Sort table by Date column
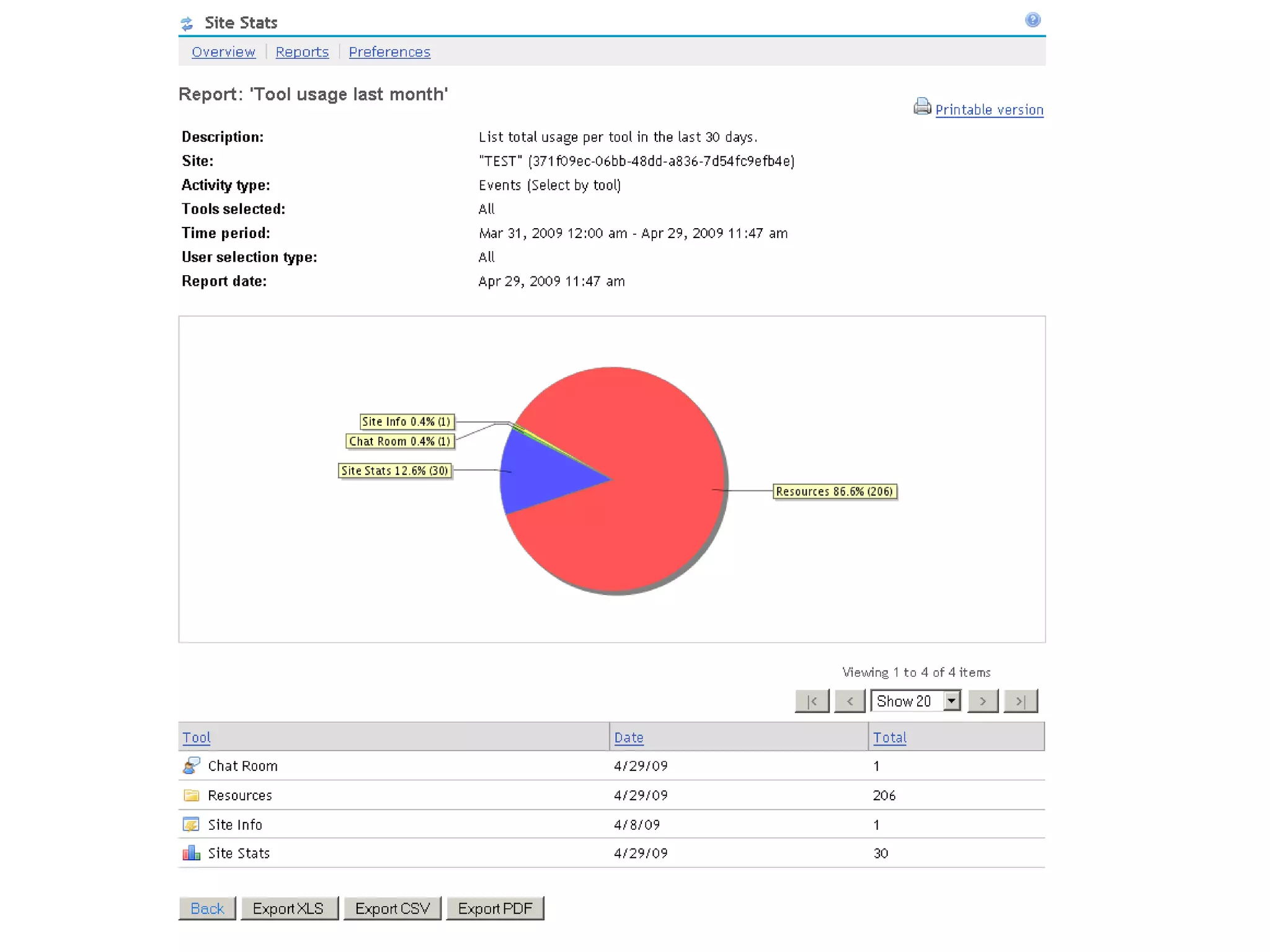Screen dimensions: 1270x952 (628, 738)
